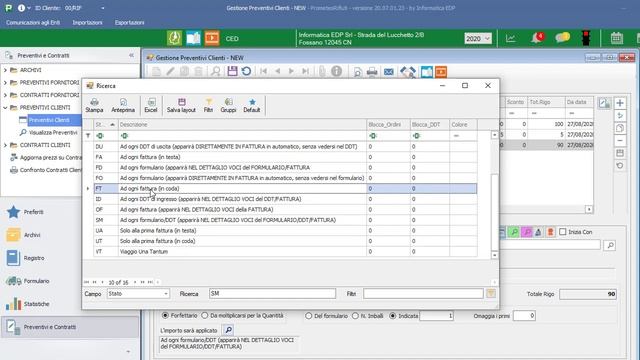Image resolution: width=640 pixels, height=360 pixels.
Task: Collapse the Preventivi e Contratti panel
Action: pyautogui.click(x=131, y=55)
